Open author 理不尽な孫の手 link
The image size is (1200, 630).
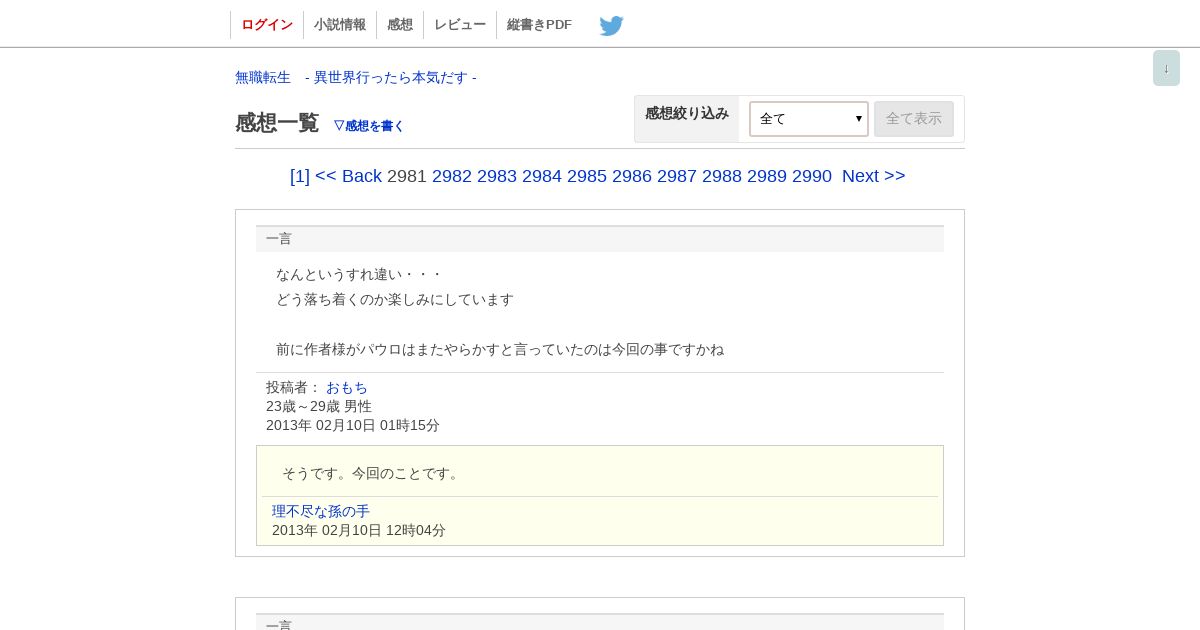point(321,511)
